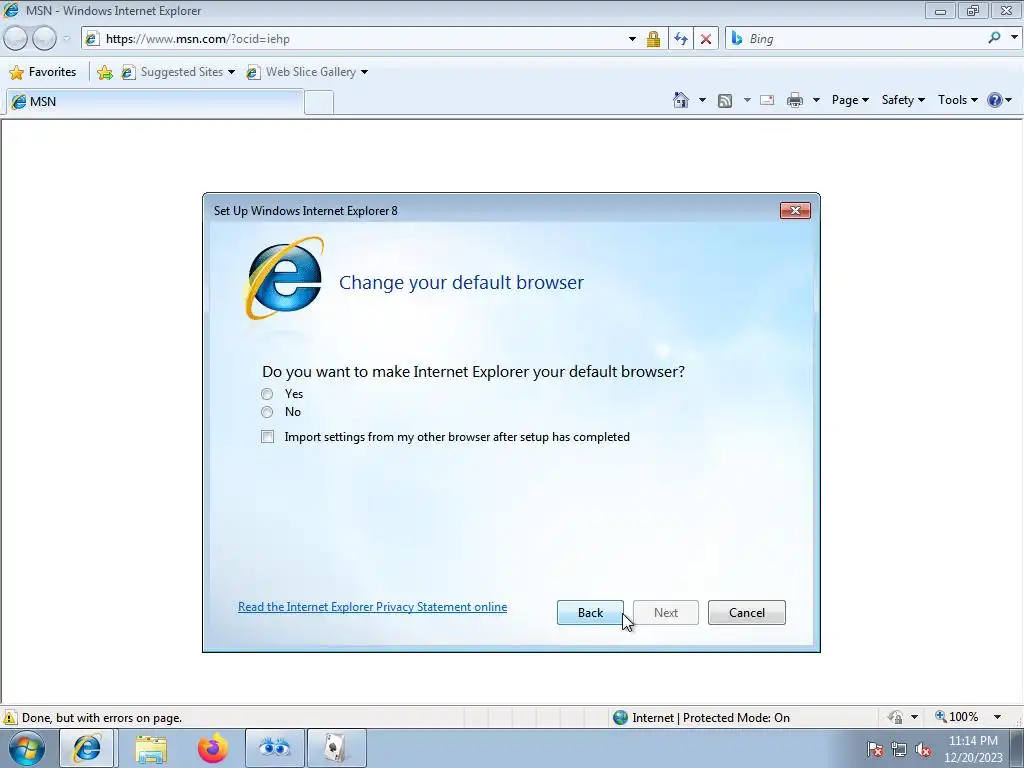1024x768 pixels.
Task: Click the security lock icon in address bar
Action: click(x=653, y=39)
